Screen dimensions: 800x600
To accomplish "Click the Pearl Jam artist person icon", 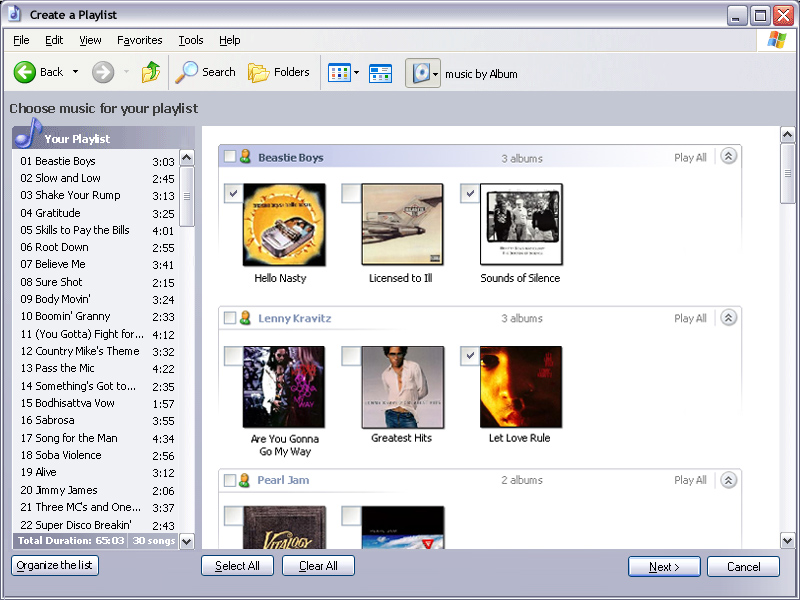I will (244, 480).
